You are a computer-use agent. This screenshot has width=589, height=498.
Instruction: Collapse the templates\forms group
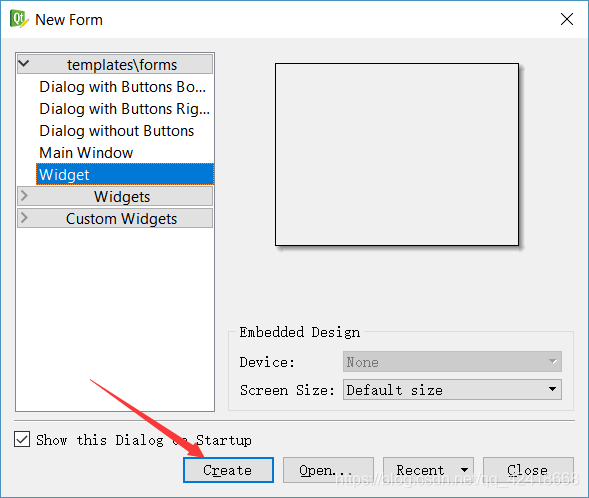[x=24, y=63]
